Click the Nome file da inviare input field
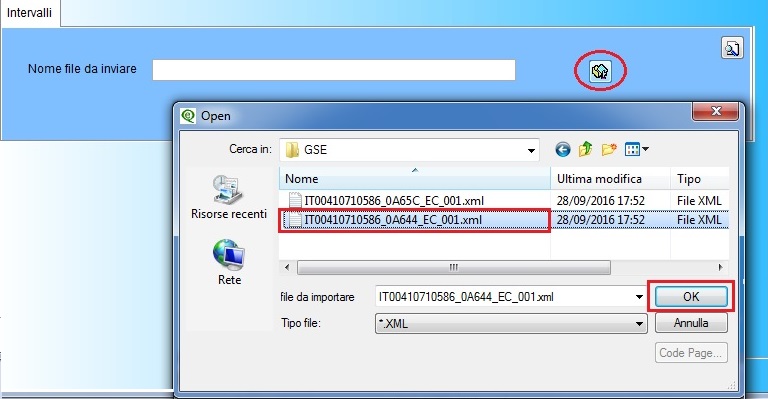This screenshot has height=399, width=768. coord(334,70)
